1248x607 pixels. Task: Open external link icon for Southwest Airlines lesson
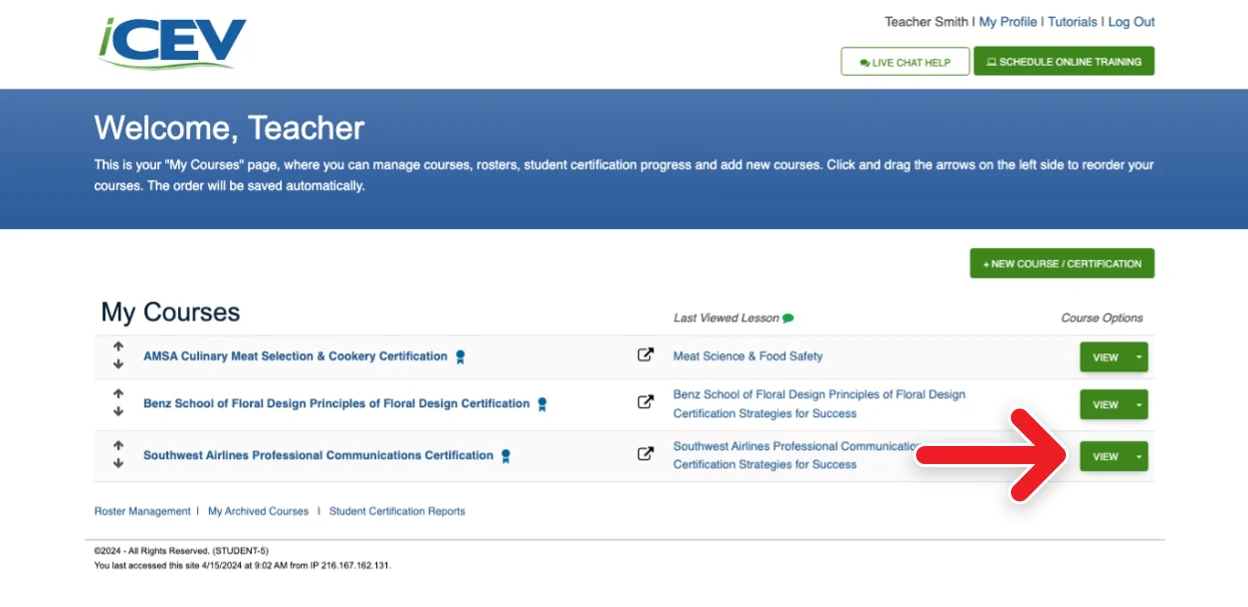(x=646, y=454)
